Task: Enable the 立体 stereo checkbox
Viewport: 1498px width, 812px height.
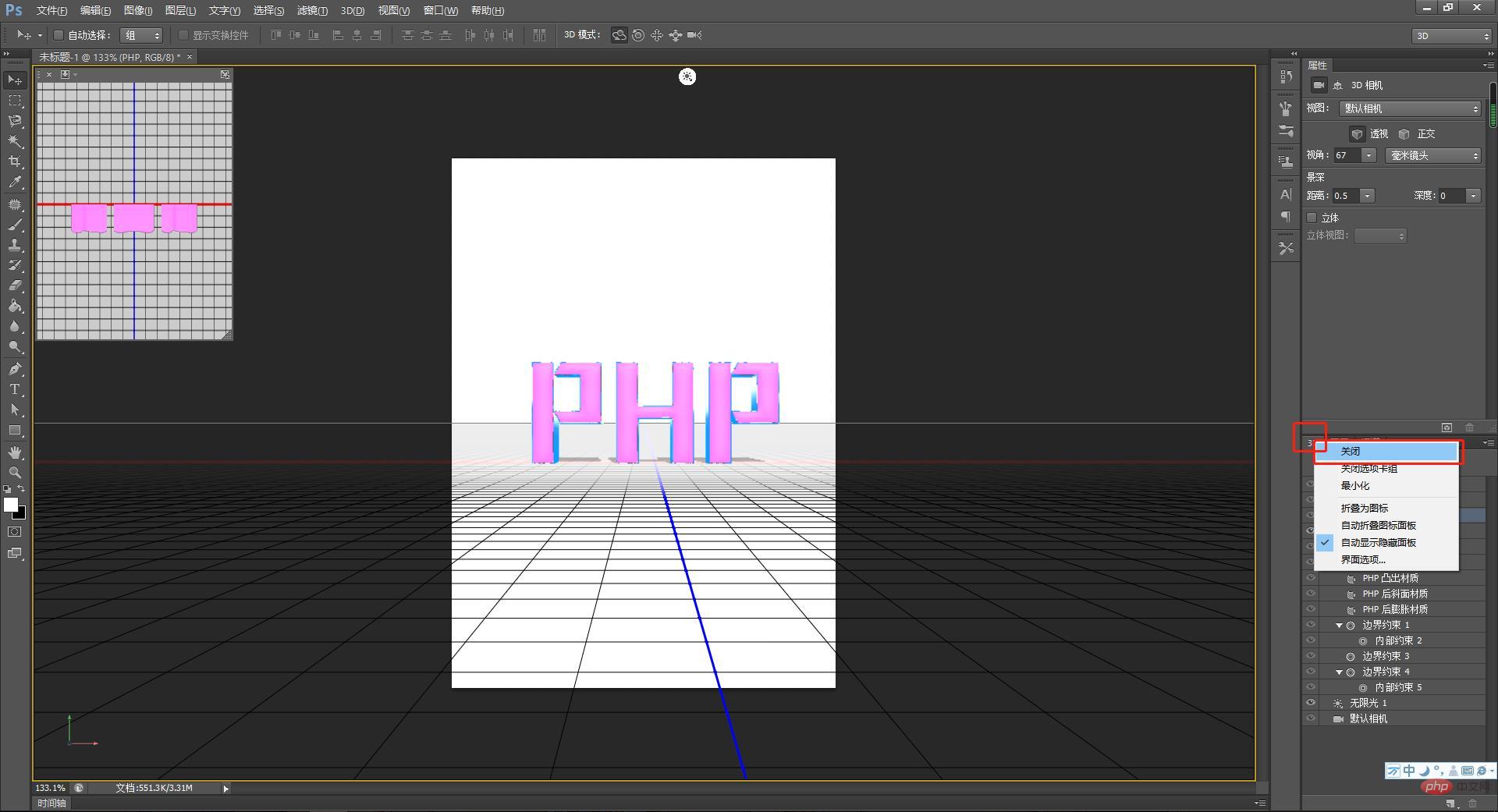Action: (1312, 218)
